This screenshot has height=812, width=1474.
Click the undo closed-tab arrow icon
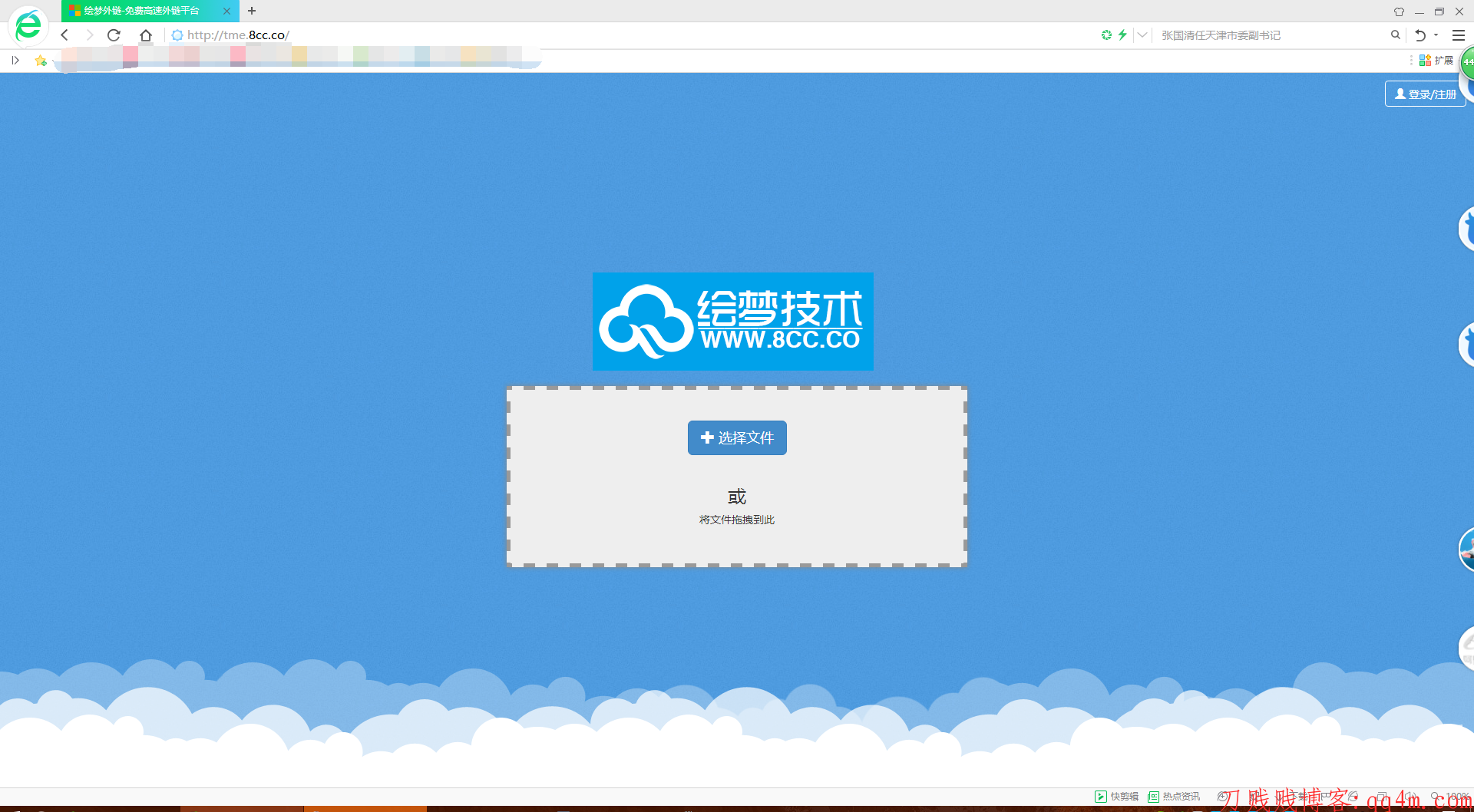(1420, 35)
